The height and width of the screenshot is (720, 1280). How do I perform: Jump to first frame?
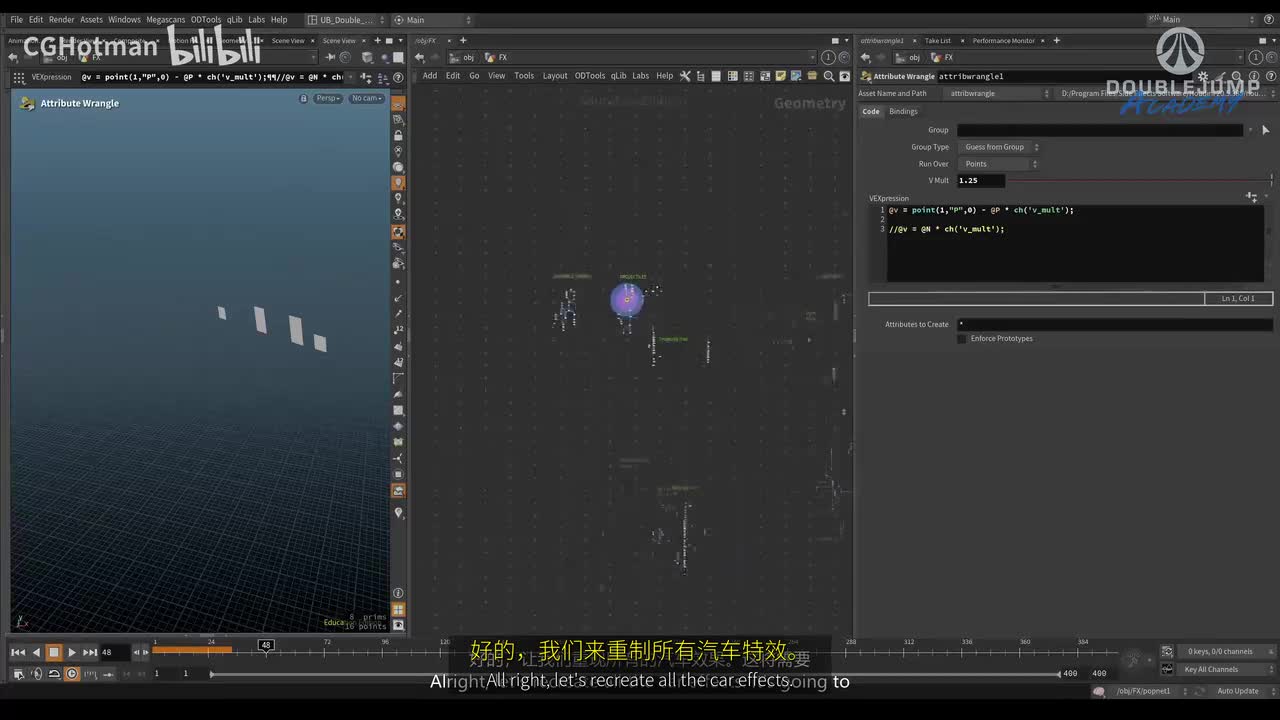tap(18, 652)
